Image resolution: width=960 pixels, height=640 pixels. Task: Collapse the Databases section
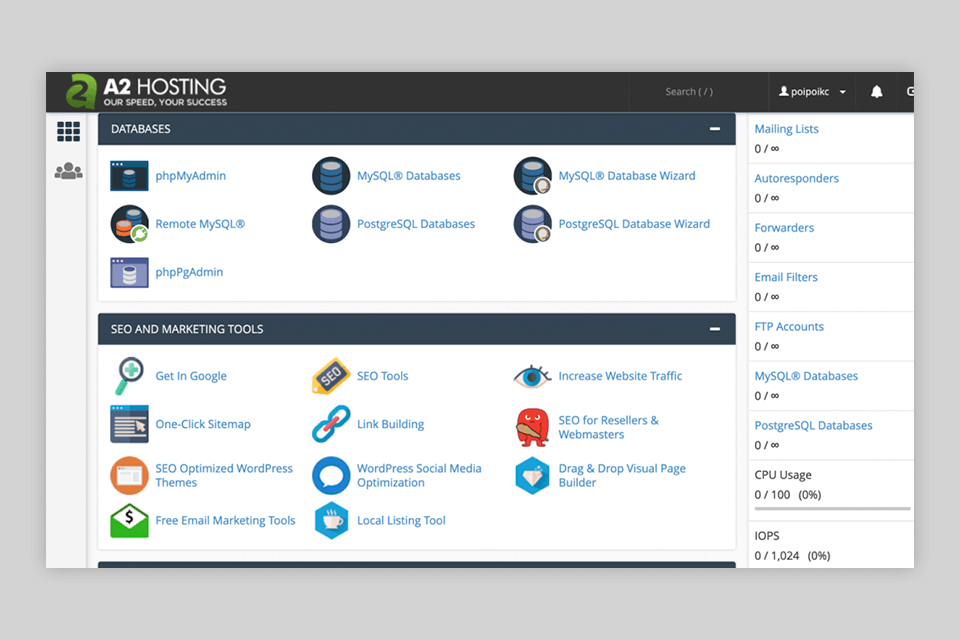click(x=714, y=129)
